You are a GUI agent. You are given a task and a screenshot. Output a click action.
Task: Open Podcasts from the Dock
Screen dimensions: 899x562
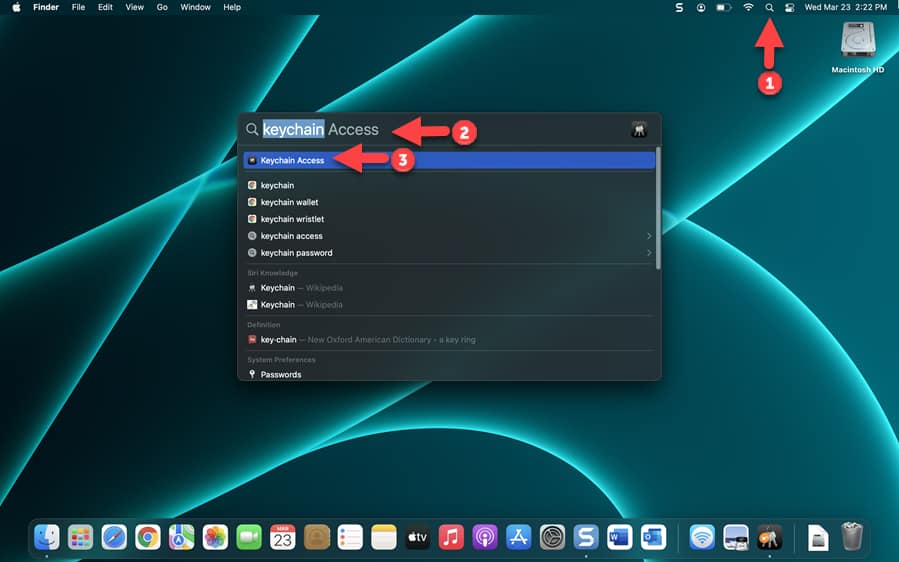click(x=485, y=537)
